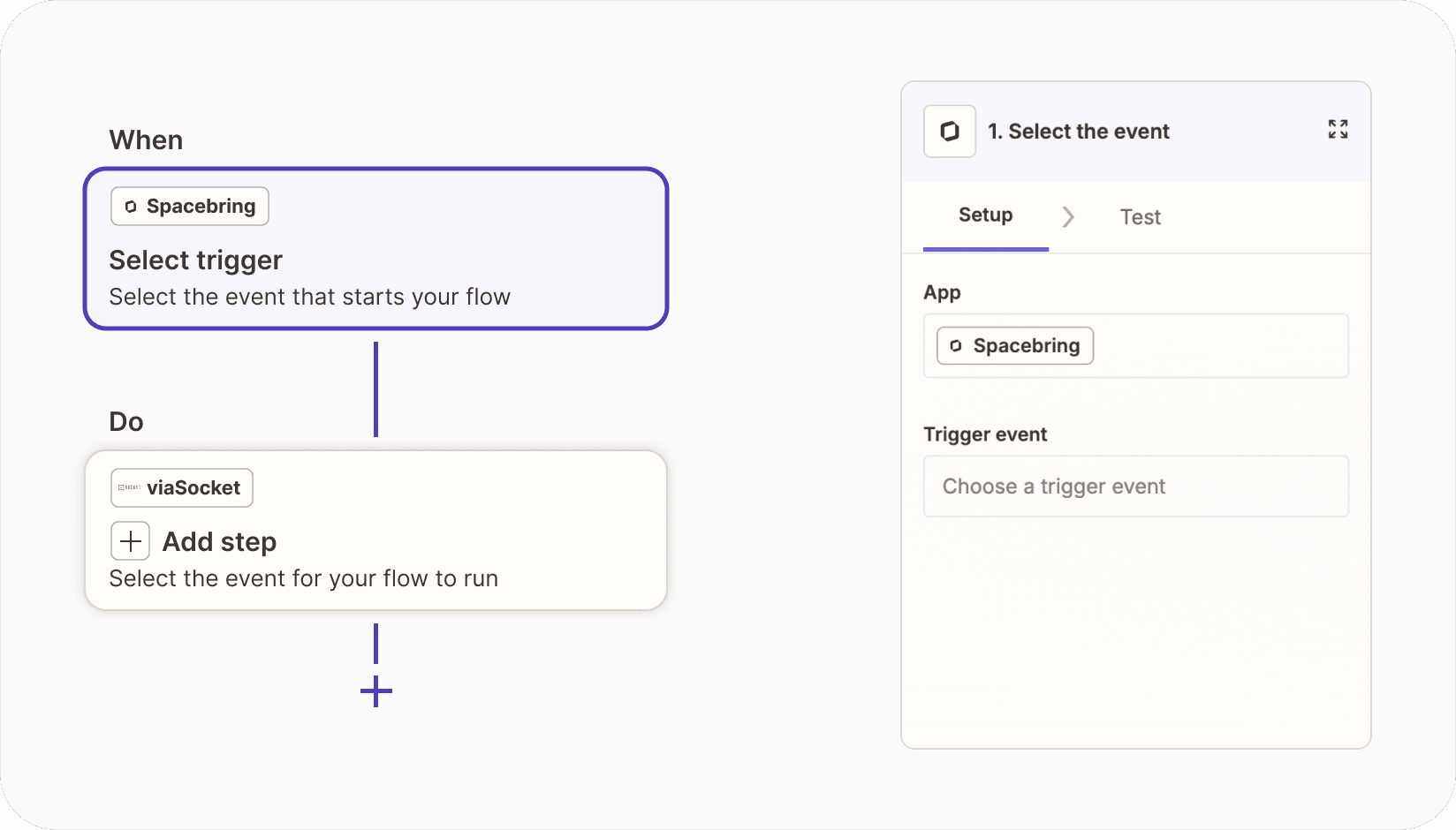Open the Choose a trigger event dropdown
Viewport: 1456px width, 830px height.
pos(1135,487)
